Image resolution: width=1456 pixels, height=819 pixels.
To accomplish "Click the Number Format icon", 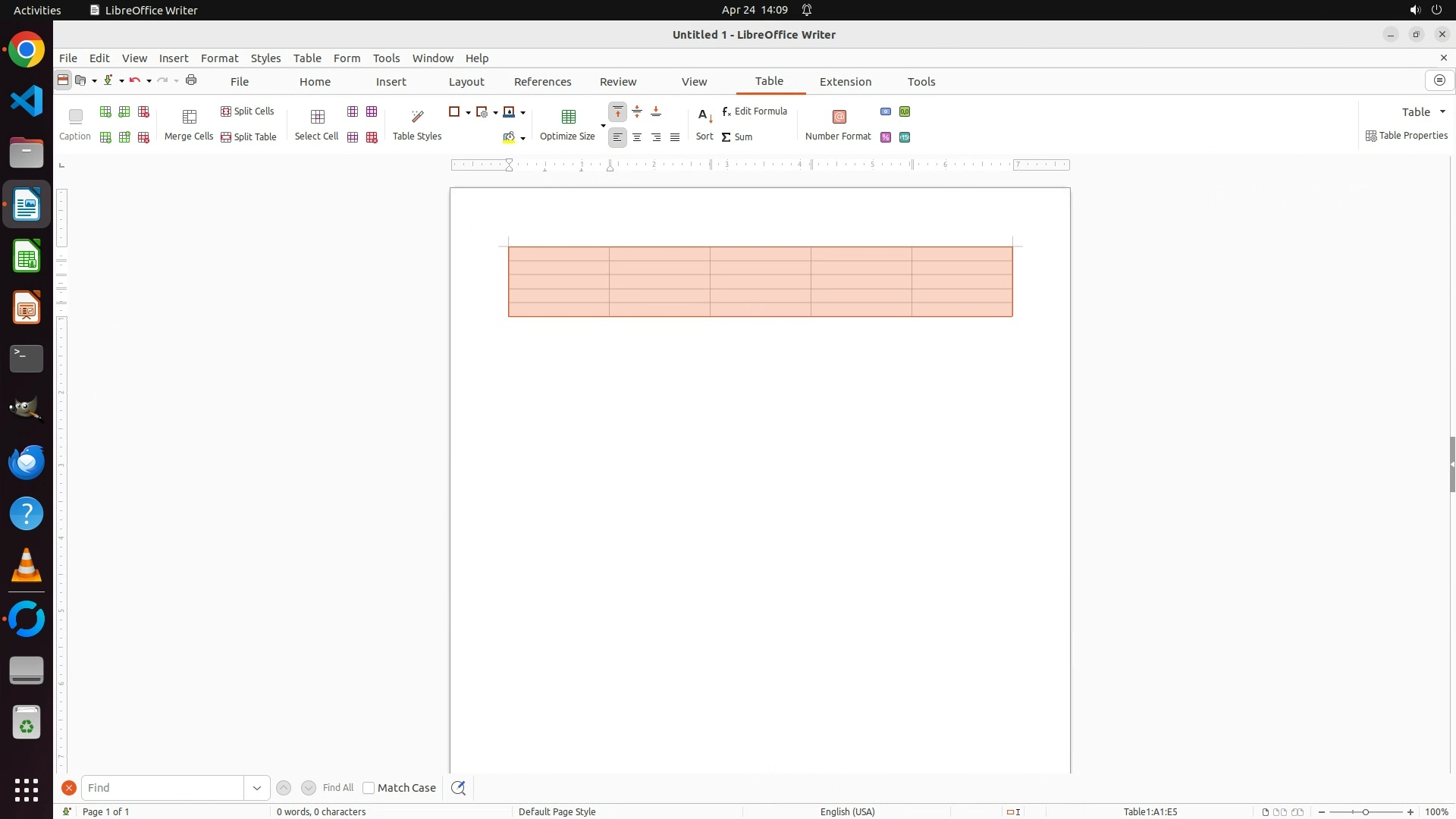I will pos(838,117).
